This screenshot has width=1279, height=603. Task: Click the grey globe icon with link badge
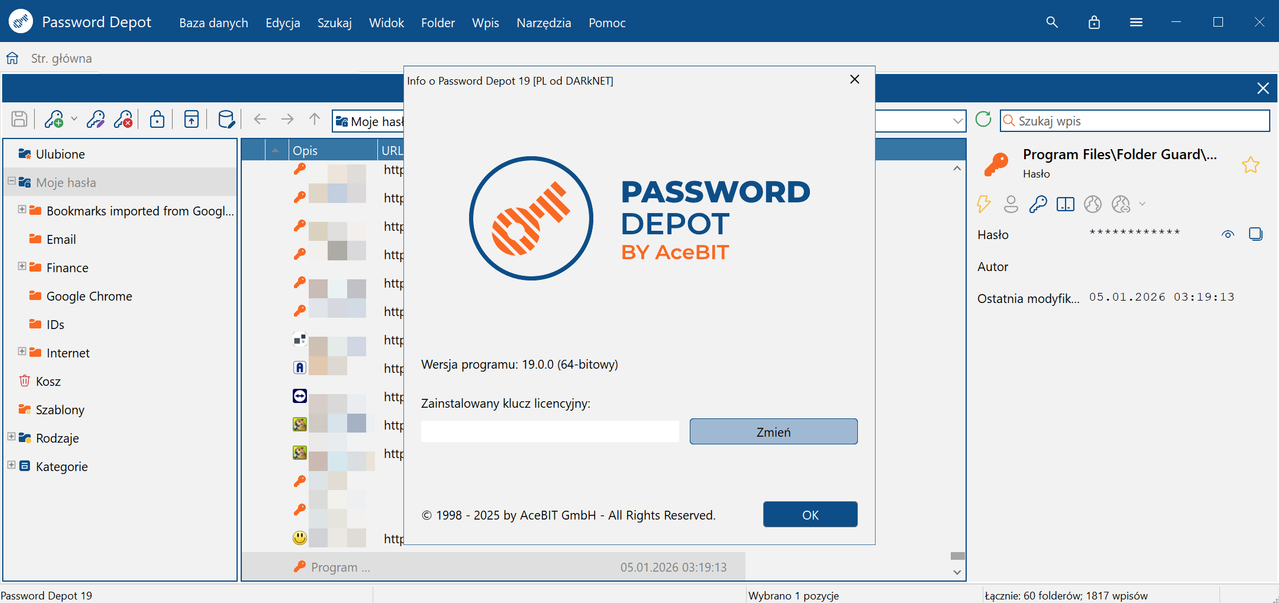point(1121,204)
